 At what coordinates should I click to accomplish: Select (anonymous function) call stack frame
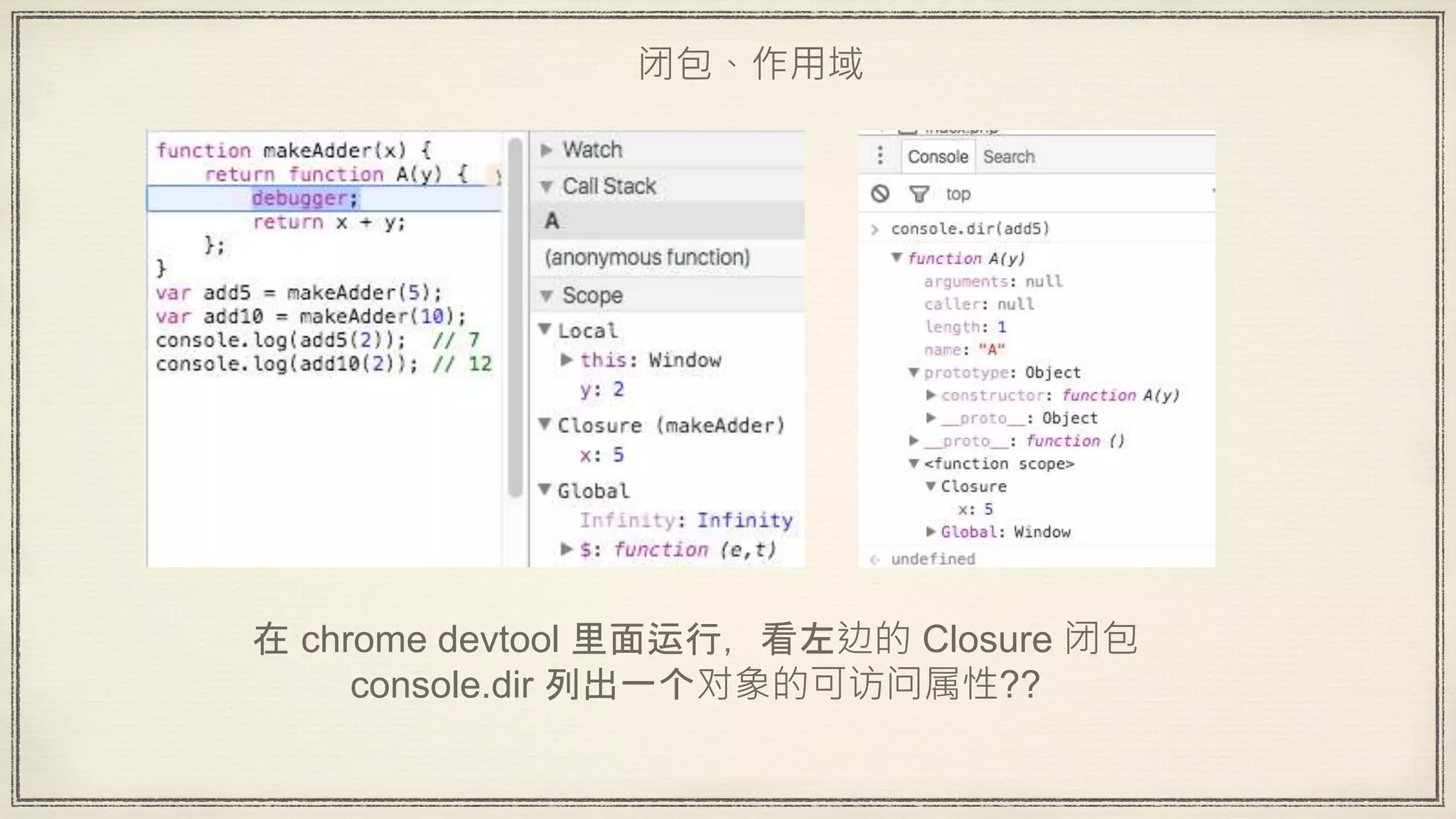(x=668, y=257)
